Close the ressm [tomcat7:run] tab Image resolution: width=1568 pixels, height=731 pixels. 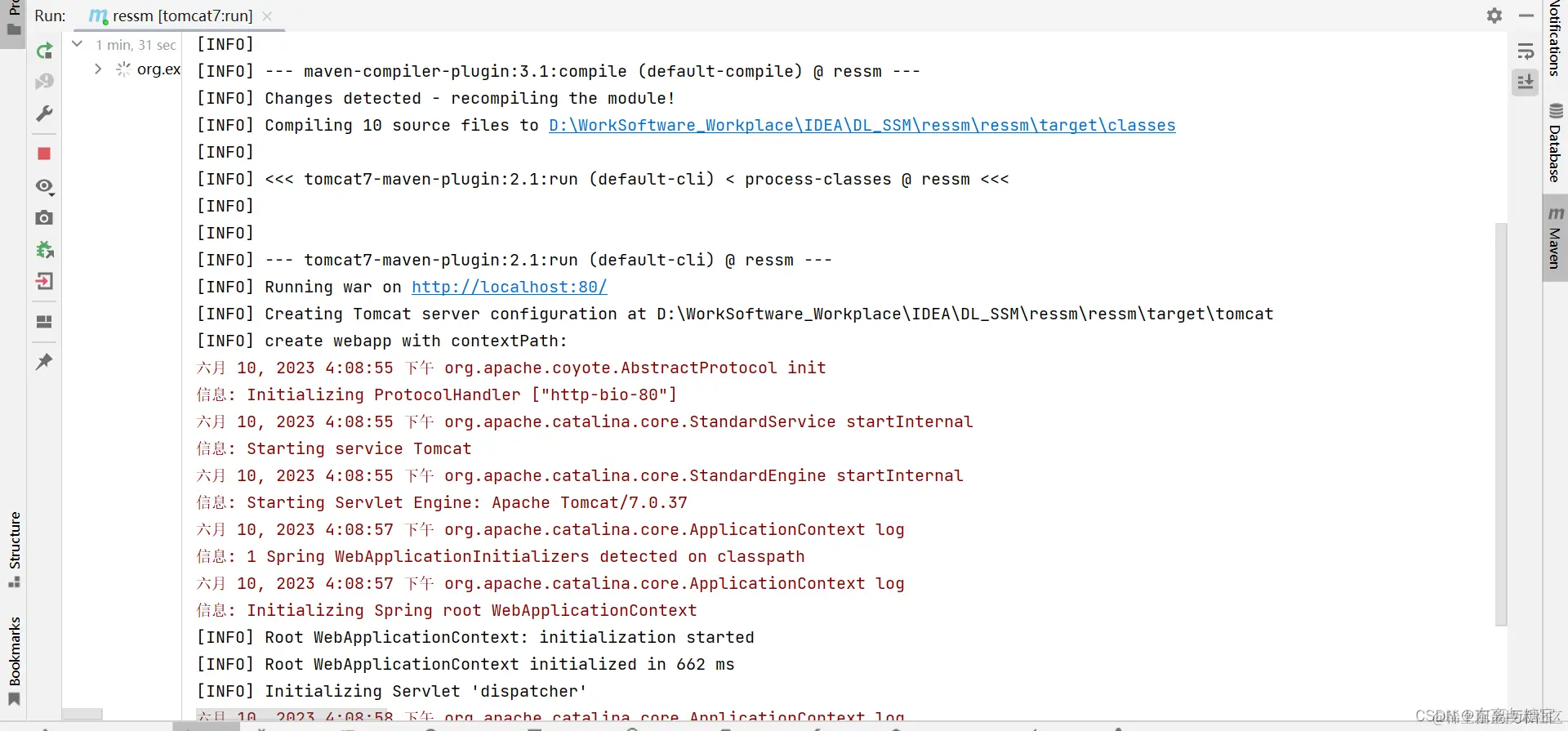[x=267, y=16]
